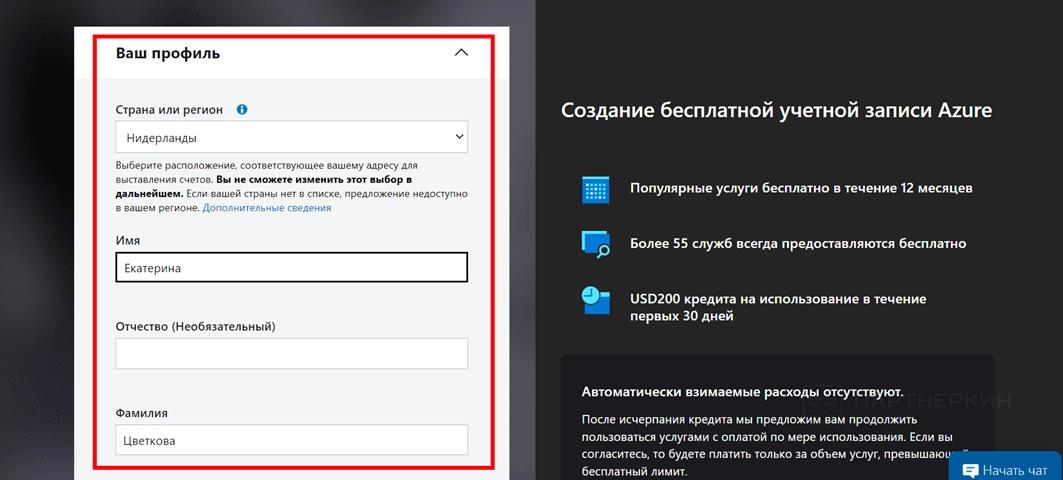
Task: Click the calendar icon beside popular services
Action: (596, 189)
